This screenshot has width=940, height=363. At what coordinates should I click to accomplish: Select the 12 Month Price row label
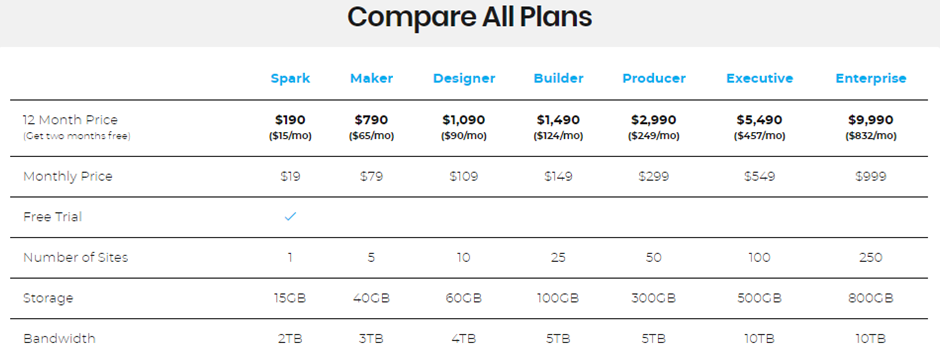point(70,120)
